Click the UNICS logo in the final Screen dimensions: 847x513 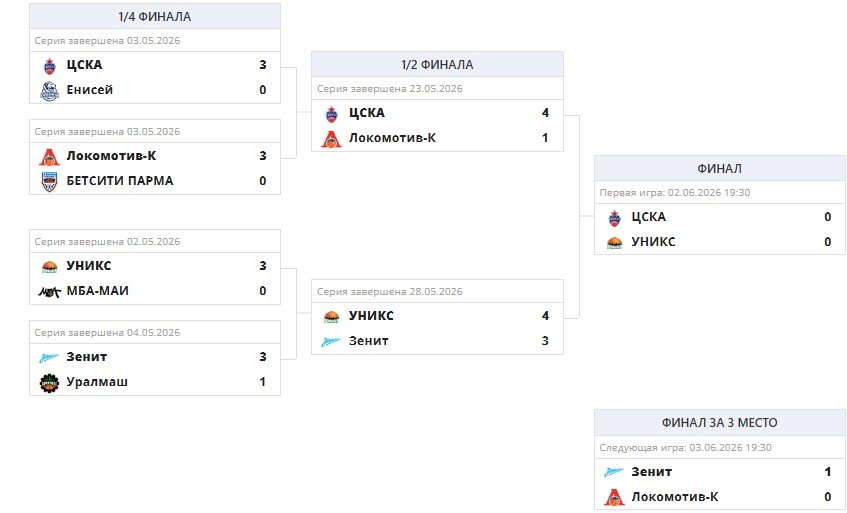[614, 242]
